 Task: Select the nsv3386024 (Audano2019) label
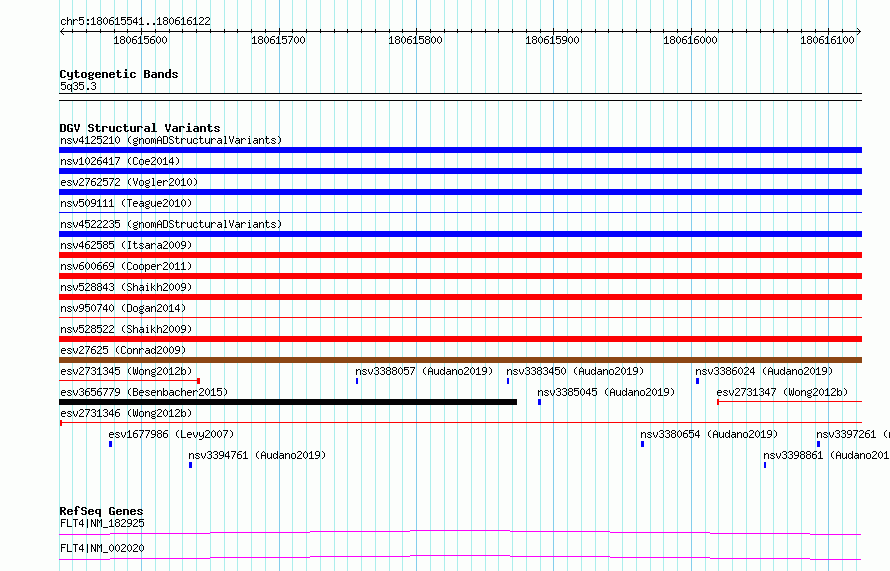pos(764,371)
